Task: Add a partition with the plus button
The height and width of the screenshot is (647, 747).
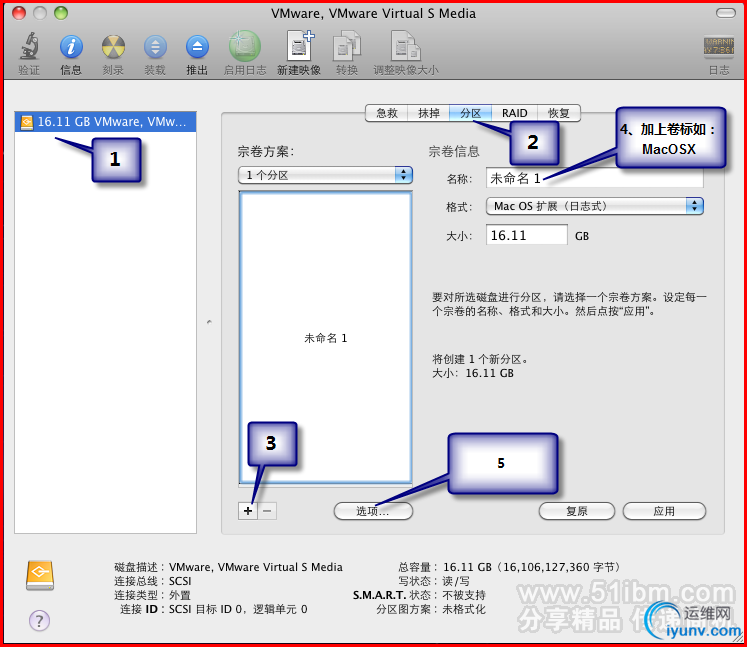Action: (x=248, y=511)
